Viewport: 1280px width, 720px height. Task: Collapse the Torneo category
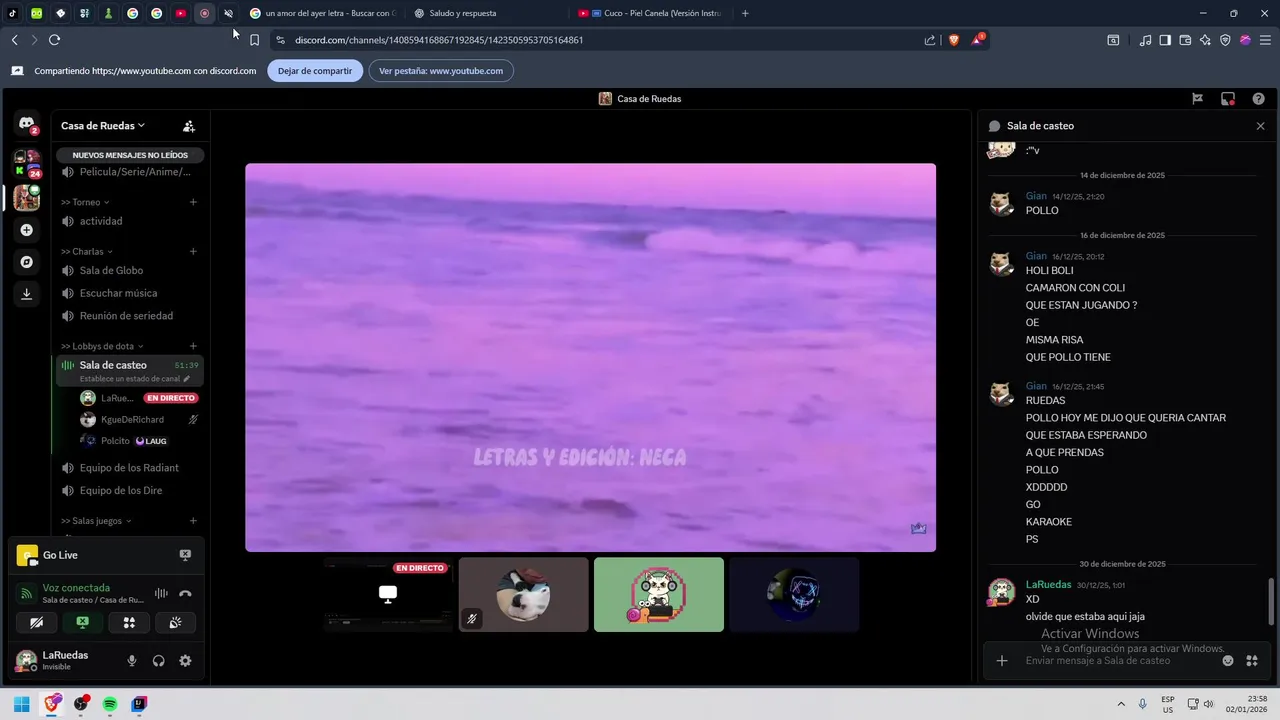pos(85,202)
